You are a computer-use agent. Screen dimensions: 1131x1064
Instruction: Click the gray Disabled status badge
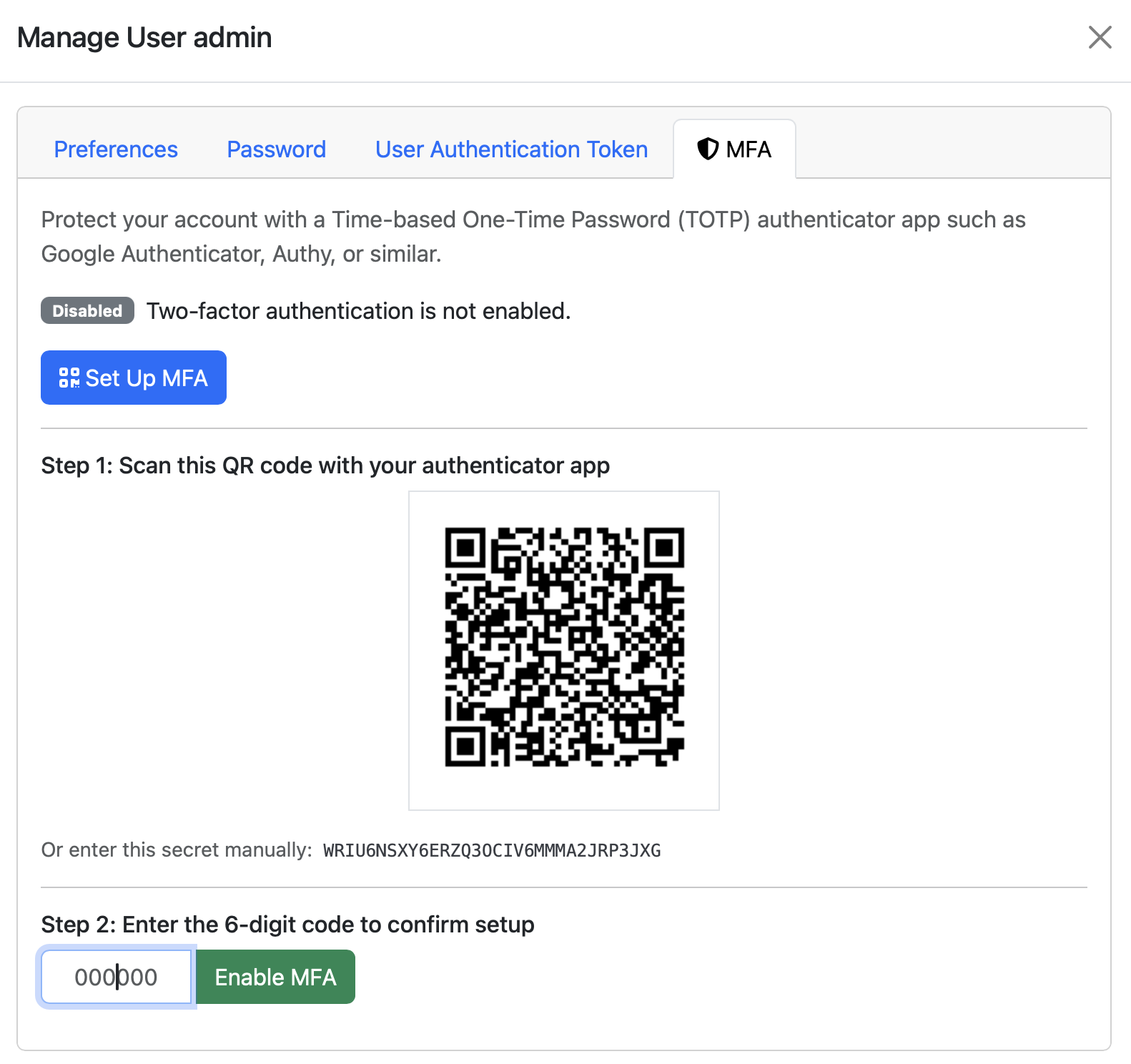(x=87, y=311)
